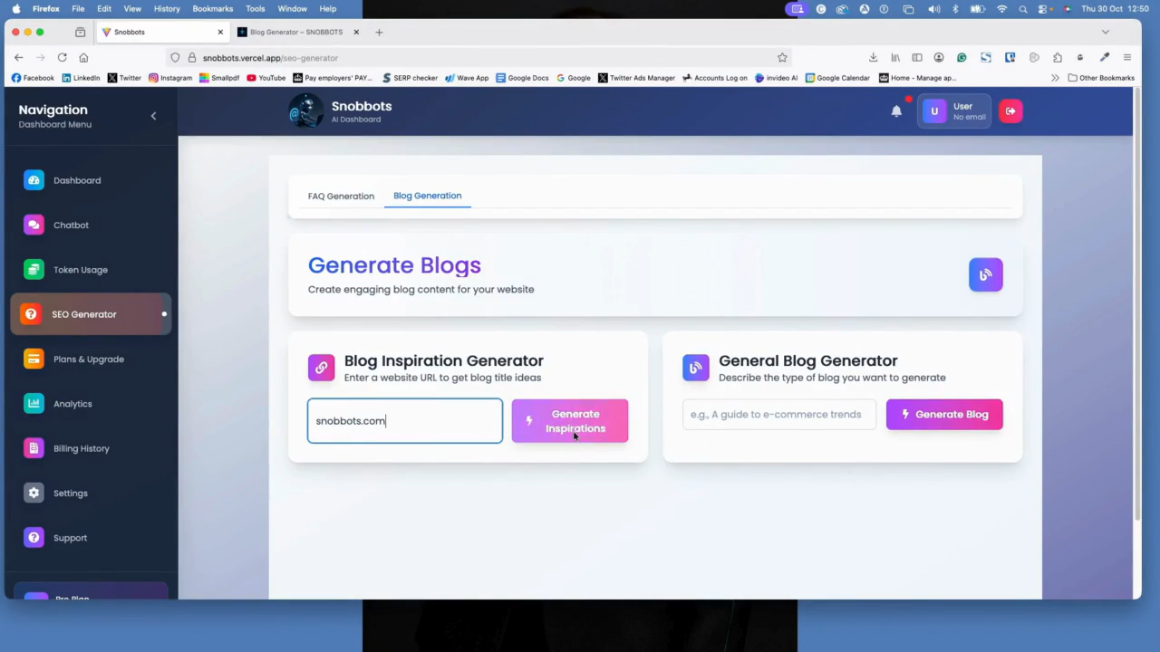
Task: Click the Generate Blog button
Action: tap(944, 414)
